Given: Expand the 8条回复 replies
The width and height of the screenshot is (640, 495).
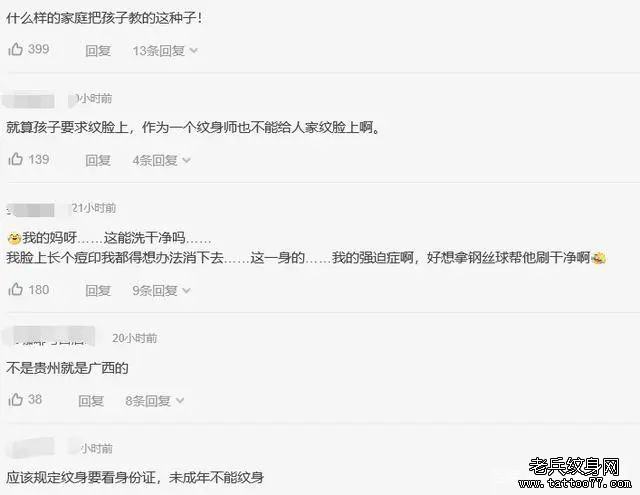Looking at the screenshot, I should coord(154,401).
